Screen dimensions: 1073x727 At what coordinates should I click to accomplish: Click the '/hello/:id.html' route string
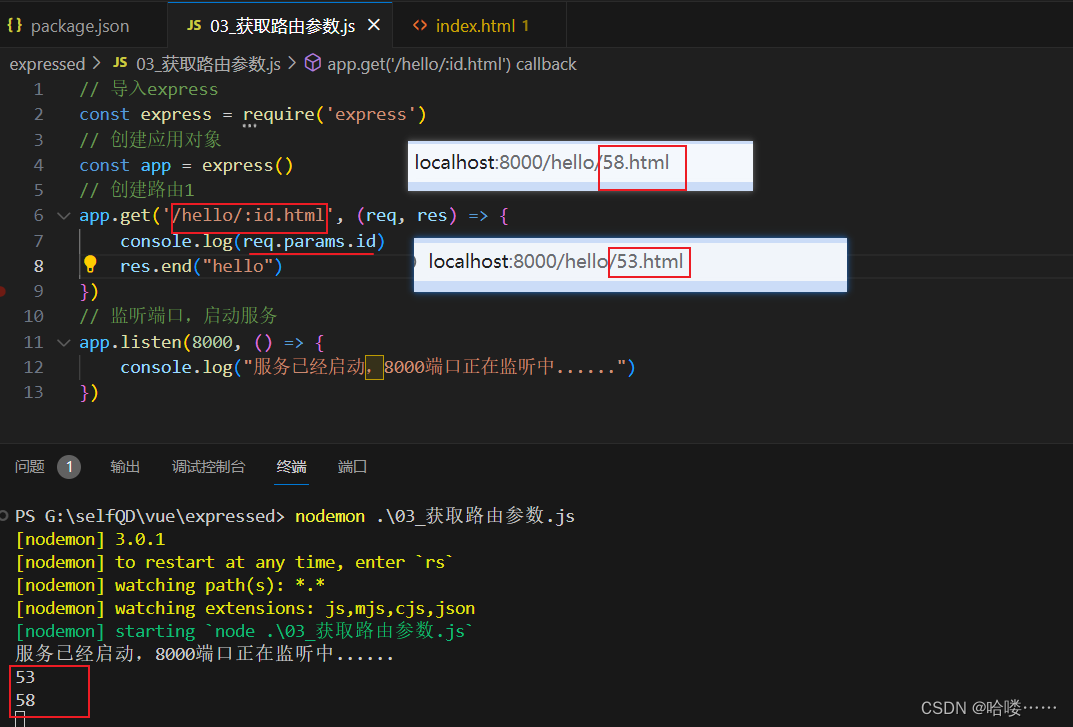coord(248,216)
